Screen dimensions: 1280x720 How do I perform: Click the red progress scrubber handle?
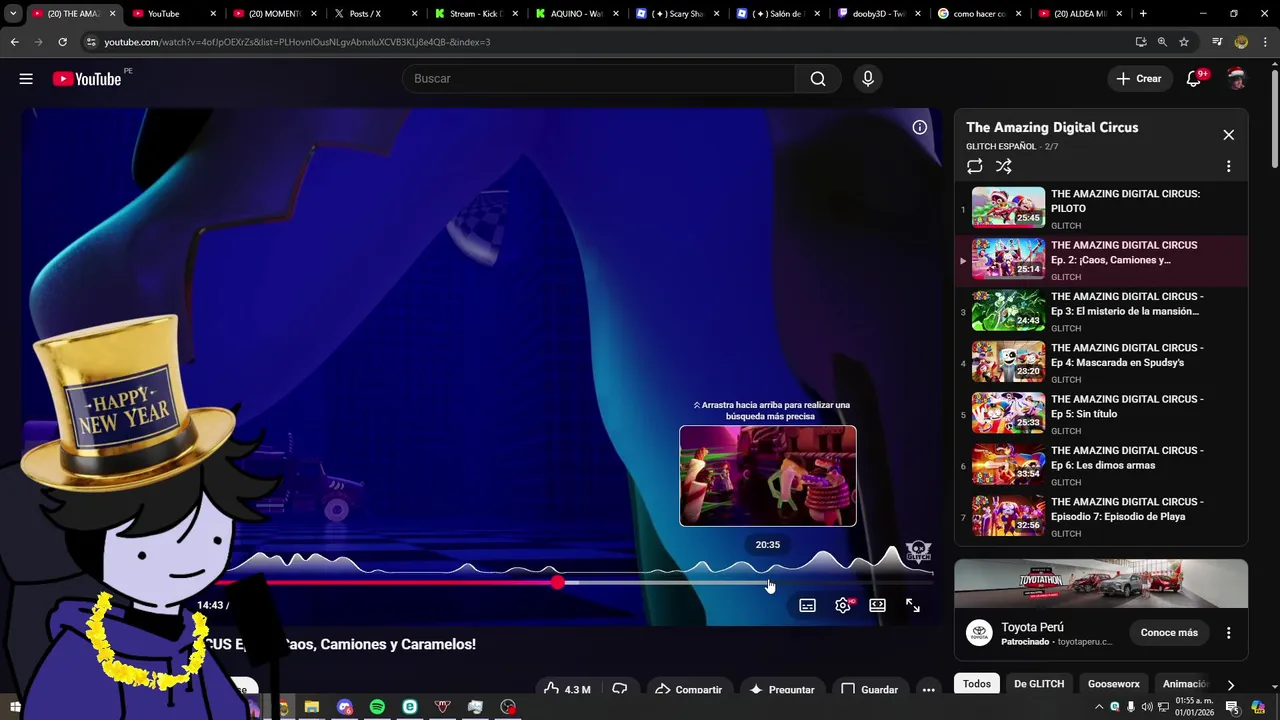(x=557, y=582)
